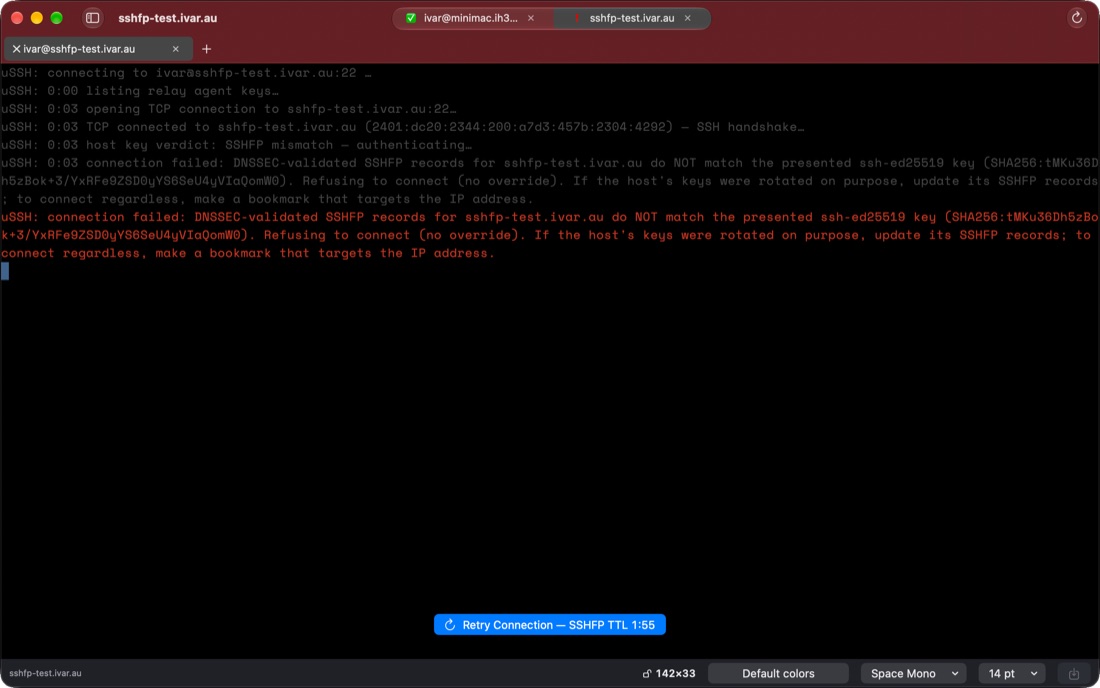
Task: Click the 'connecting to ivar@sshfp-test.ivar.au:22' line
Action: [186, 73]
